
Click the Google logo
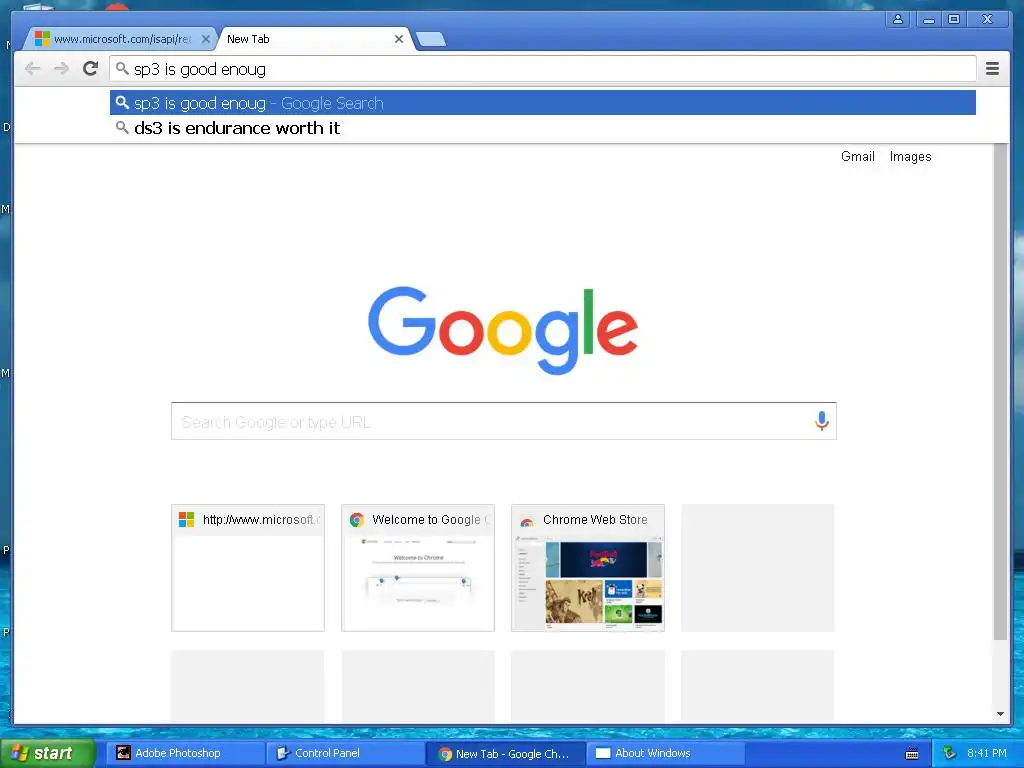(503, 330)
